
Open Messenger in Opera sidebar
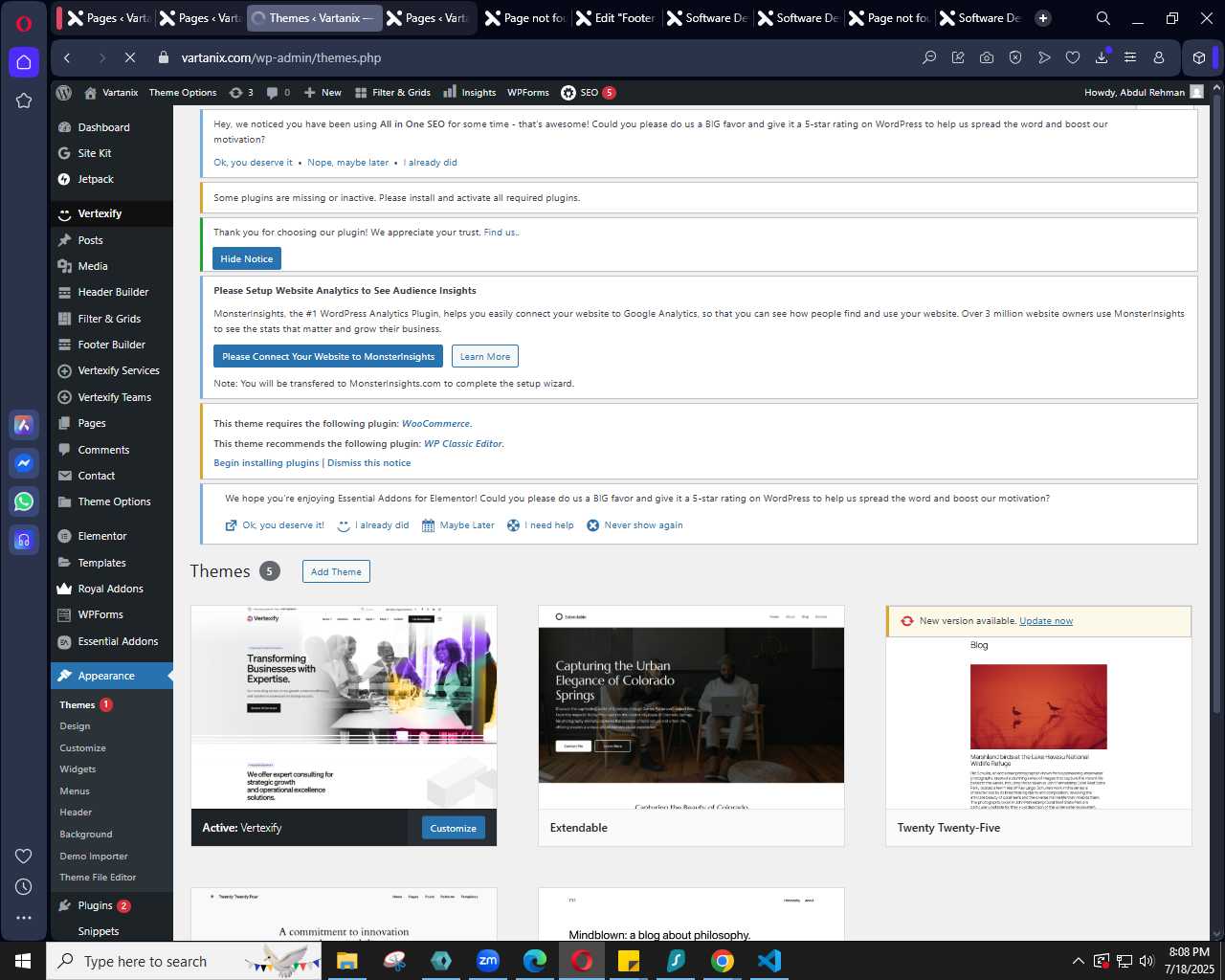point(24,463)
